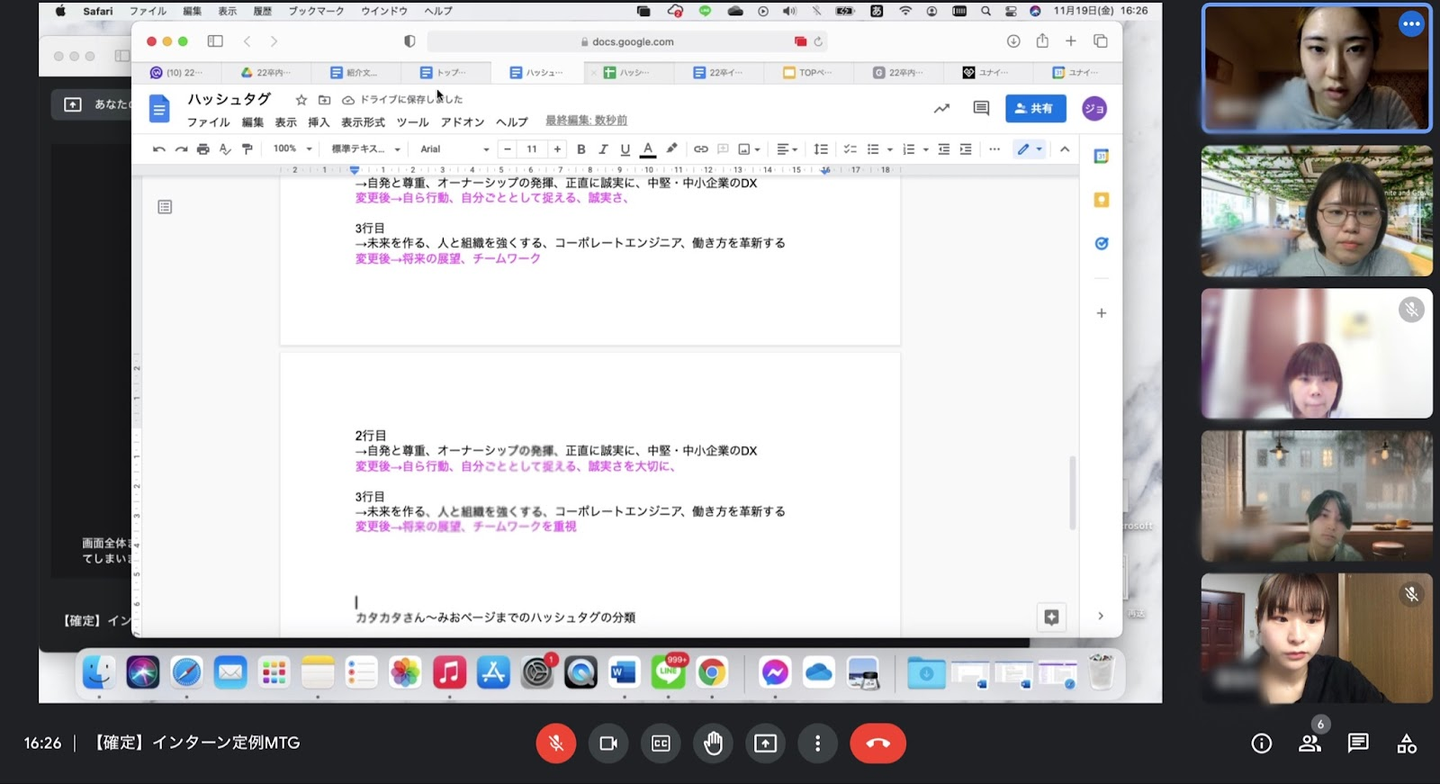This screenshot has height=784, width=1440.
Task: Unmute the microphone in the meeting
Action: pos(556,743)
